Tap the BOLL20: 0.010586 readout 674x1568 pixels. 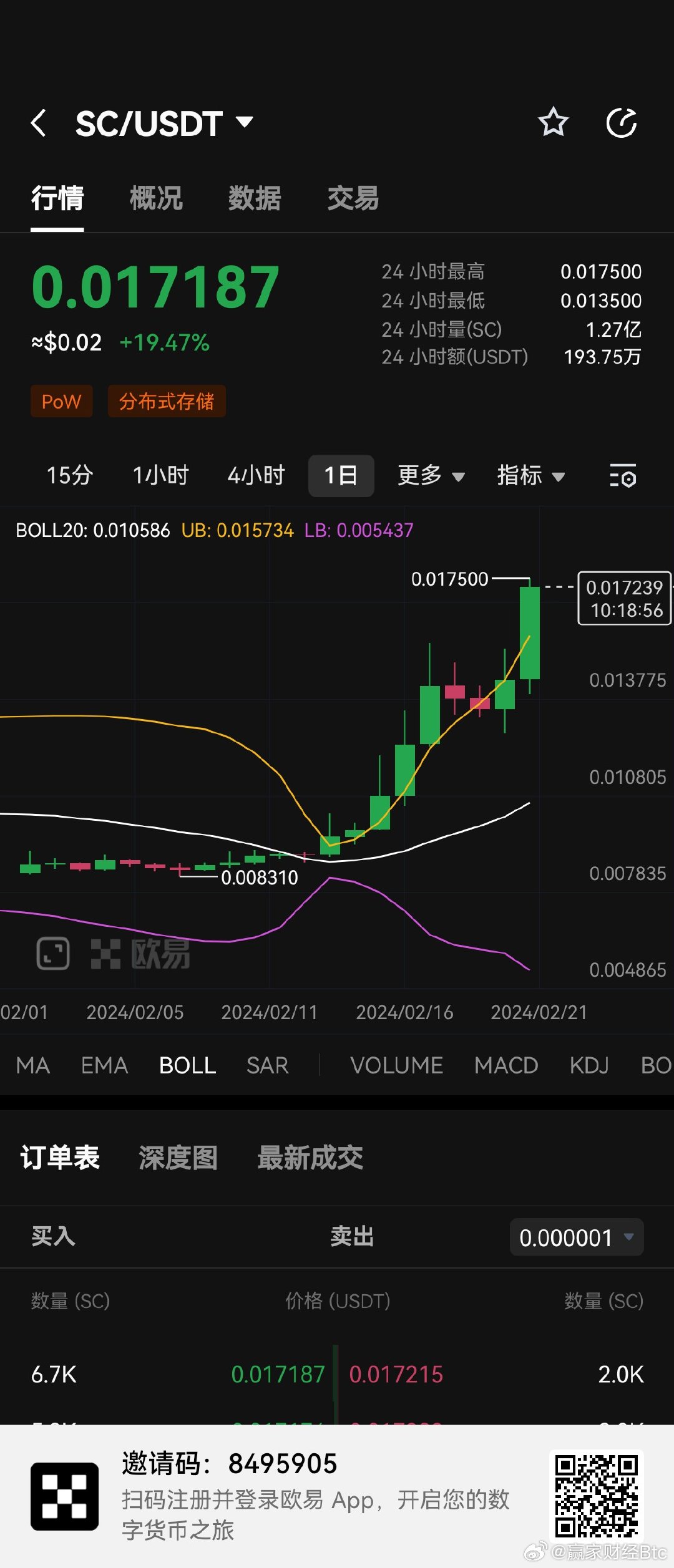pyautogui.click(x=92, y=530)
